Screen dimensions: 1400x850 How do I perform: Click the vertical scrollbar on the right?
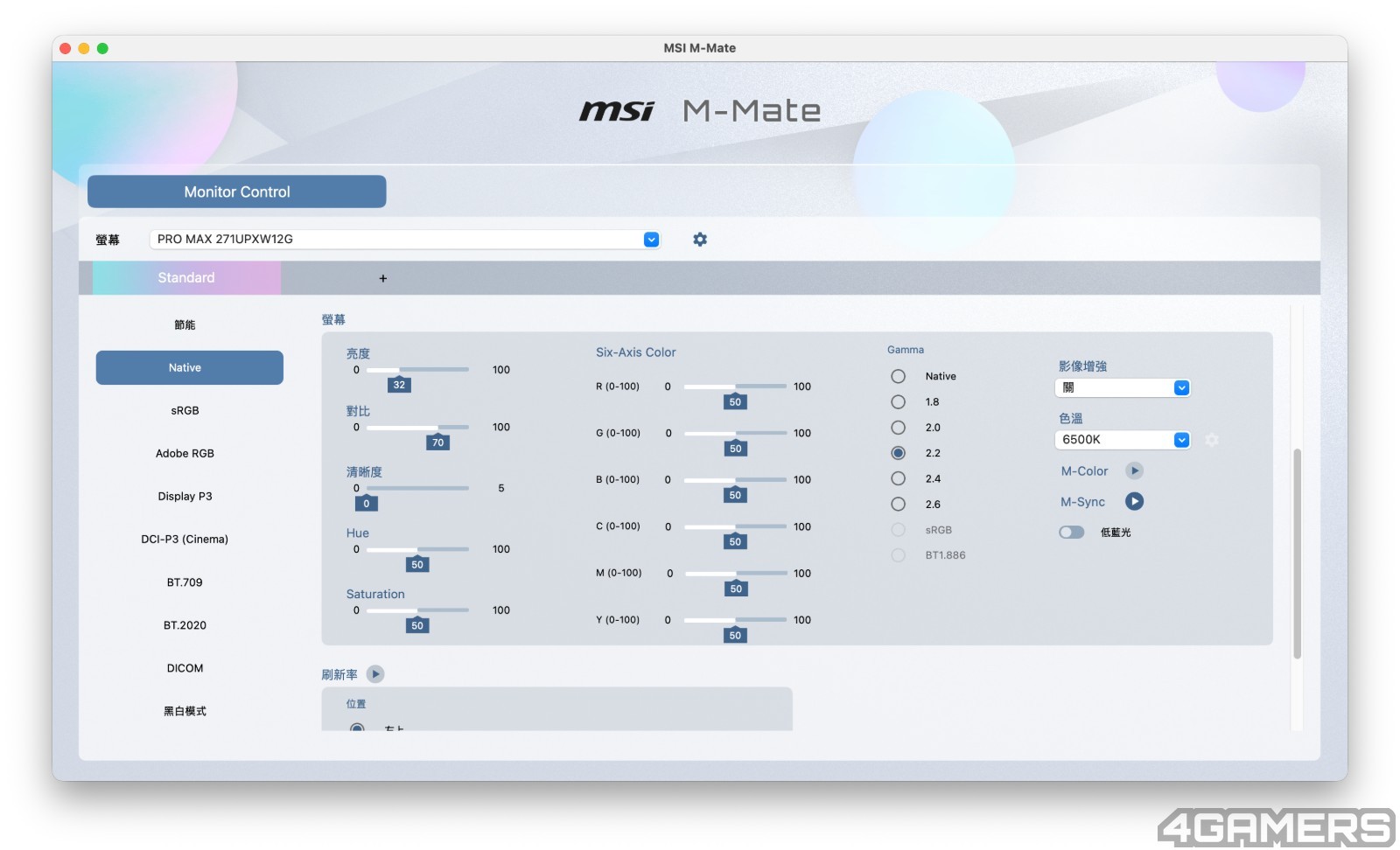coord(1297,553)
